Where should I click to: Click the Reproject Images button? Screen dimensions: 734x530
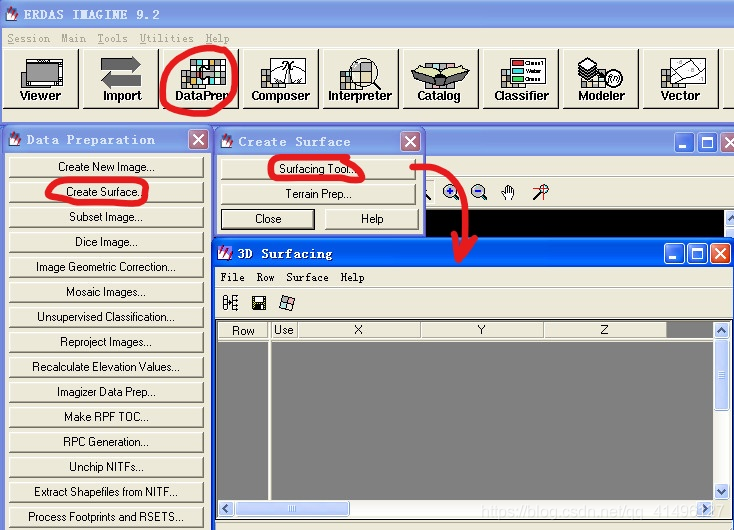106,342
